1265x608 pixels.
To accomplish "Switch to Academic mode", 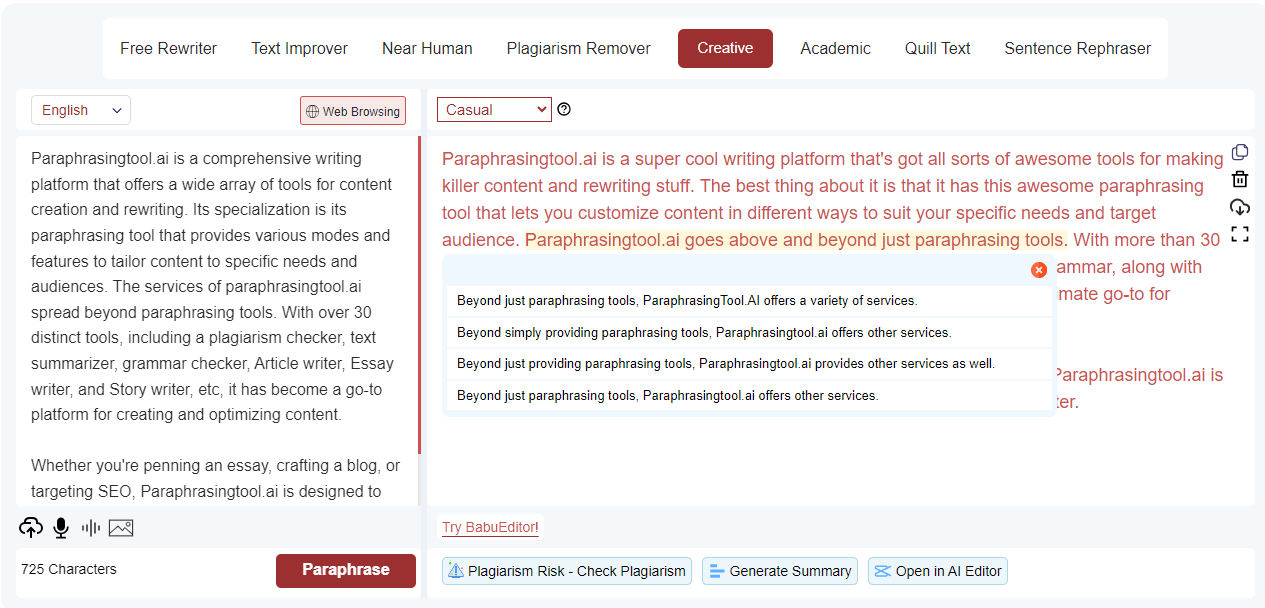I will coord(835,48).
